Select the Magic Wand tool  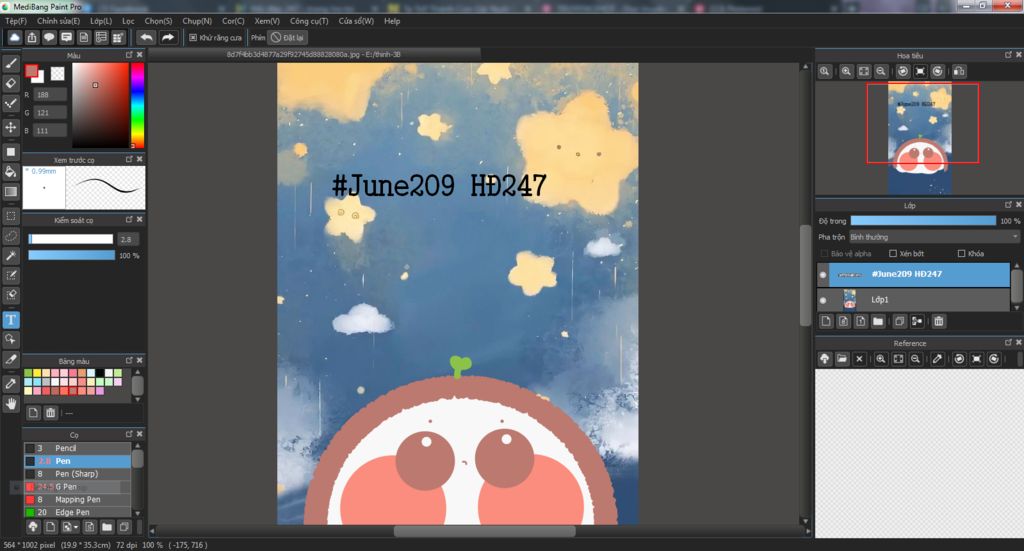pos(10,256)
